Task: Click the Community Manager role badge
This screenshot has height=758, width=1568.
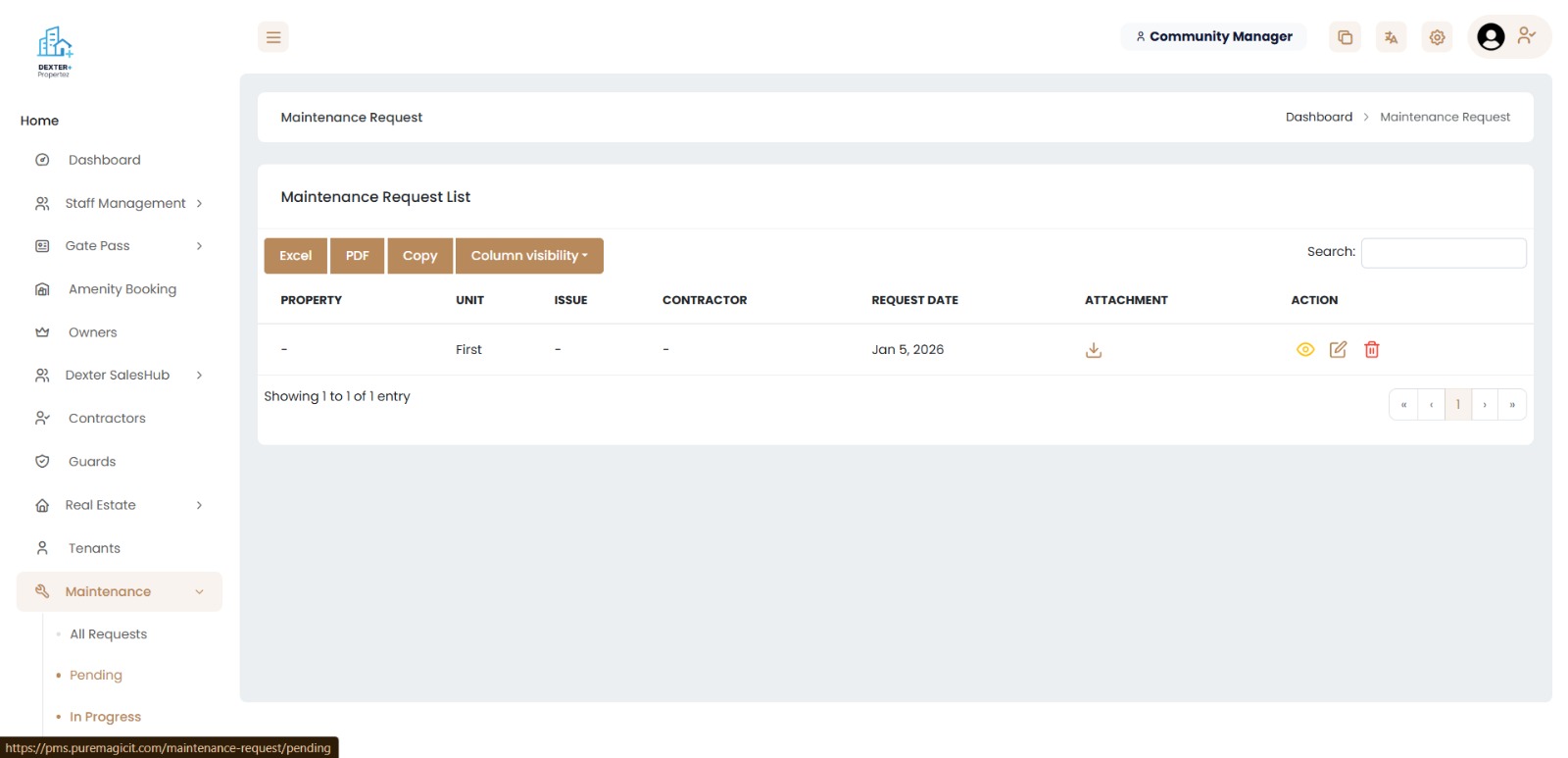Action: [1213, 36]
